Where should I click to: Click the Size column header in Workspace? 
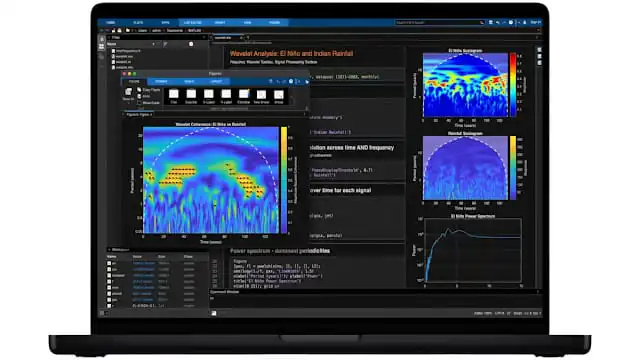[x=162, y=257]
